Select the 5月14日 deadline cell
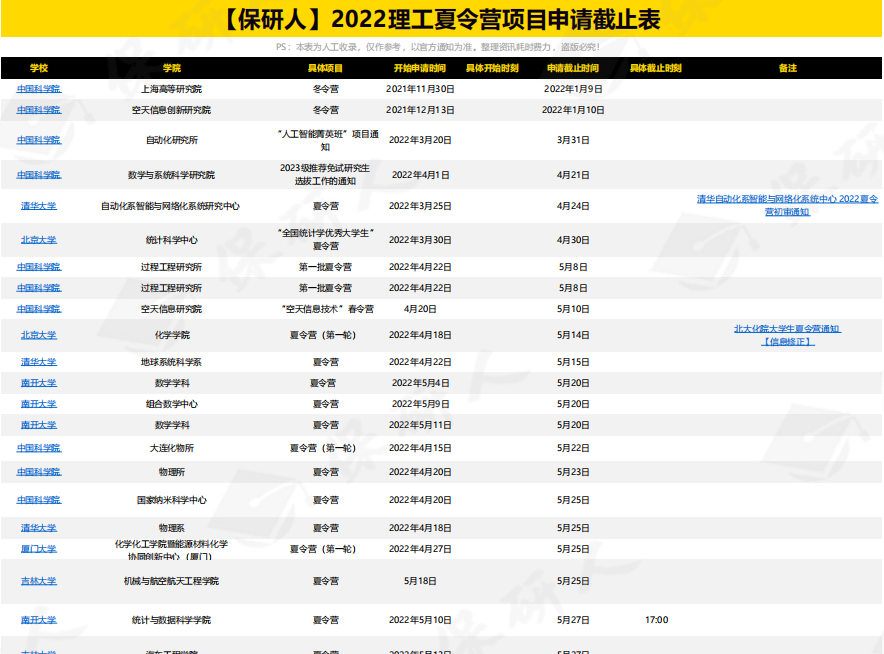The height and width of the screenshot is (654, 884). coord(573,335)
